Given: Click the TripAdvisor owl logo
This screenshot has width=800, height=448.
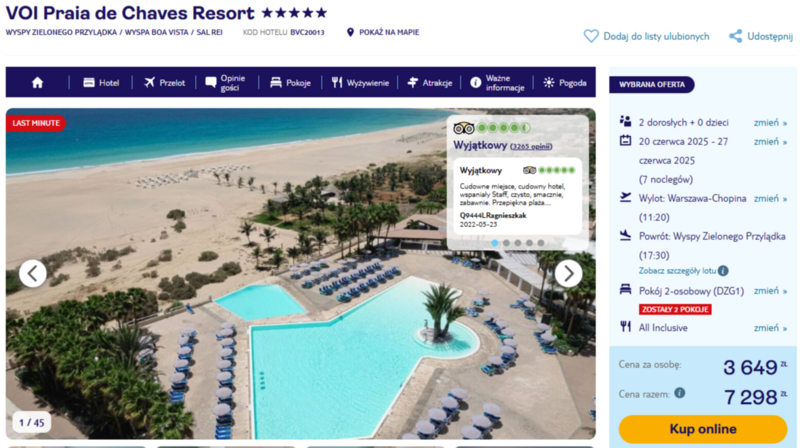Looking at the screenshot, I should point(464,128).
